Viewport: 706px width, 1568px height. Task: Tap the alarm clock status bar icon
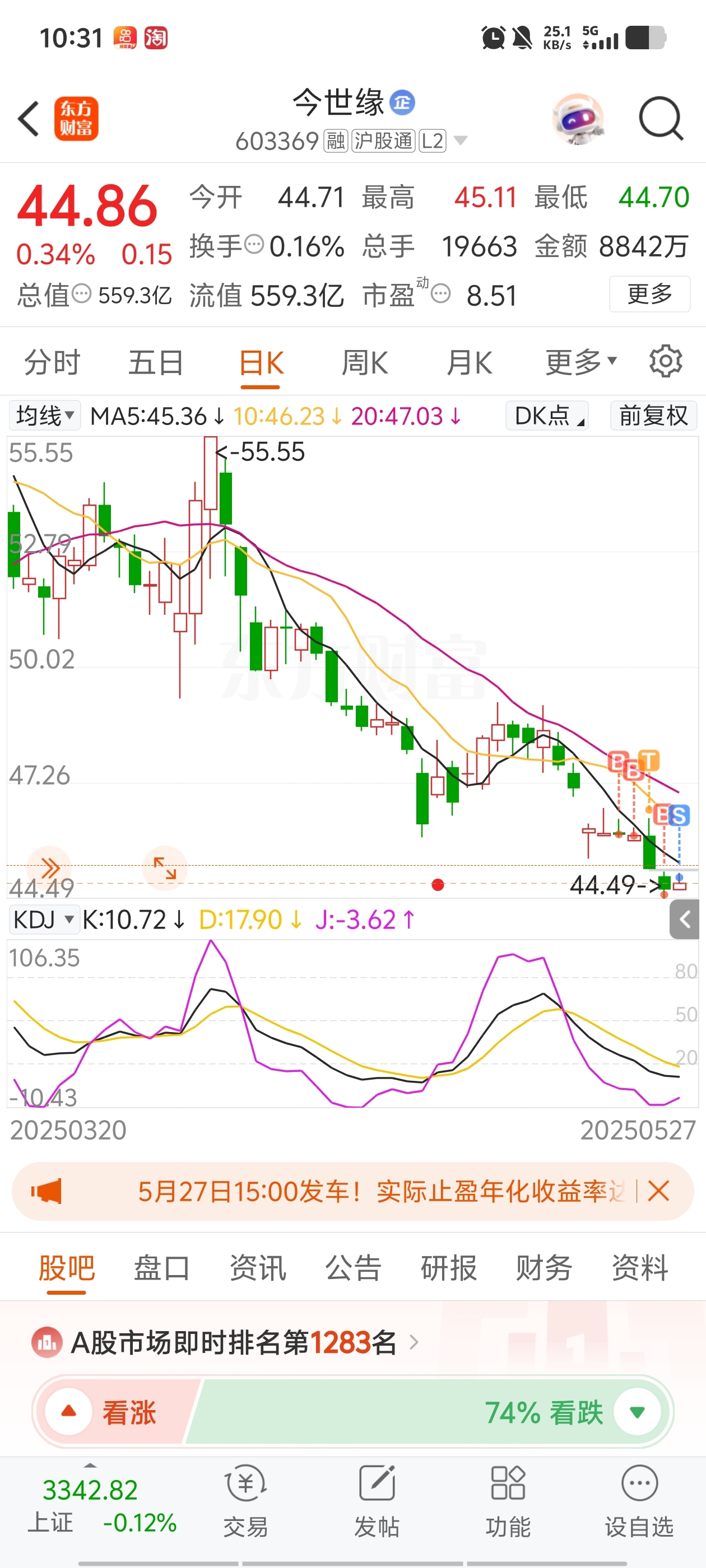tap(493, 38)
